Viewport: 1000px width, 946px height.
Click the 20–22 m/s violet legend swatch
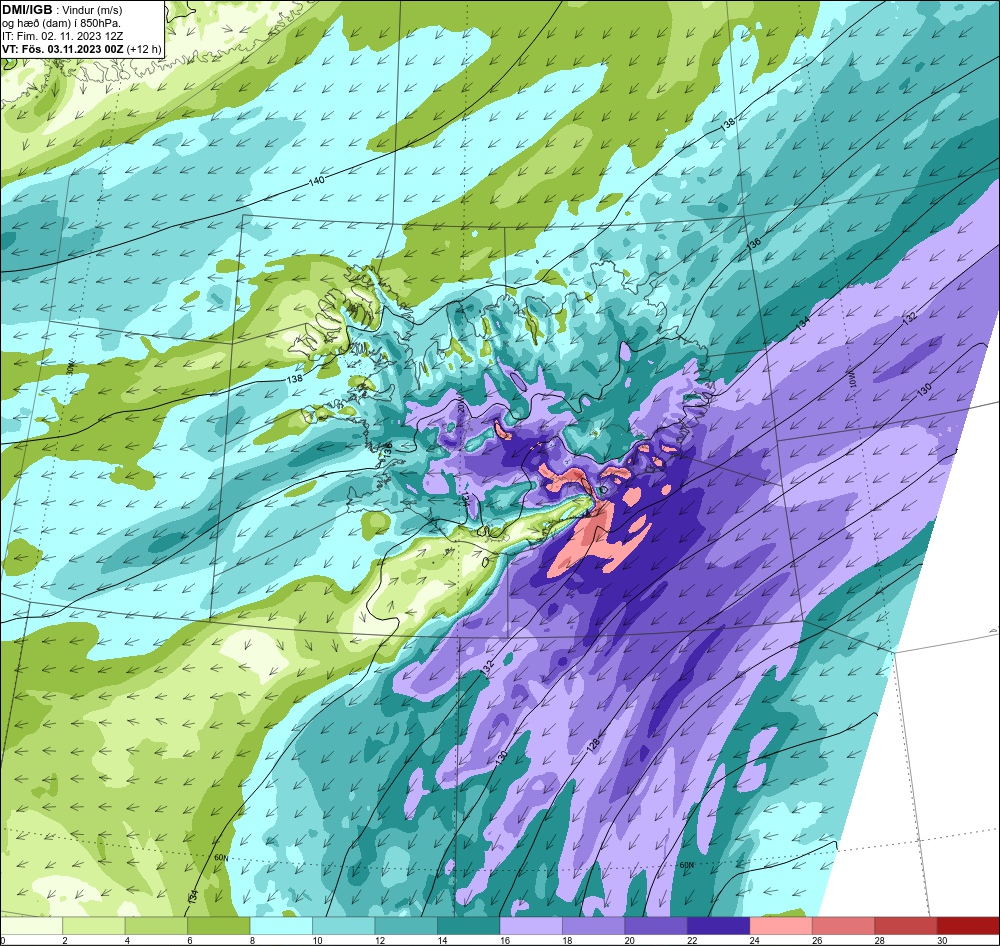[656, 925]
